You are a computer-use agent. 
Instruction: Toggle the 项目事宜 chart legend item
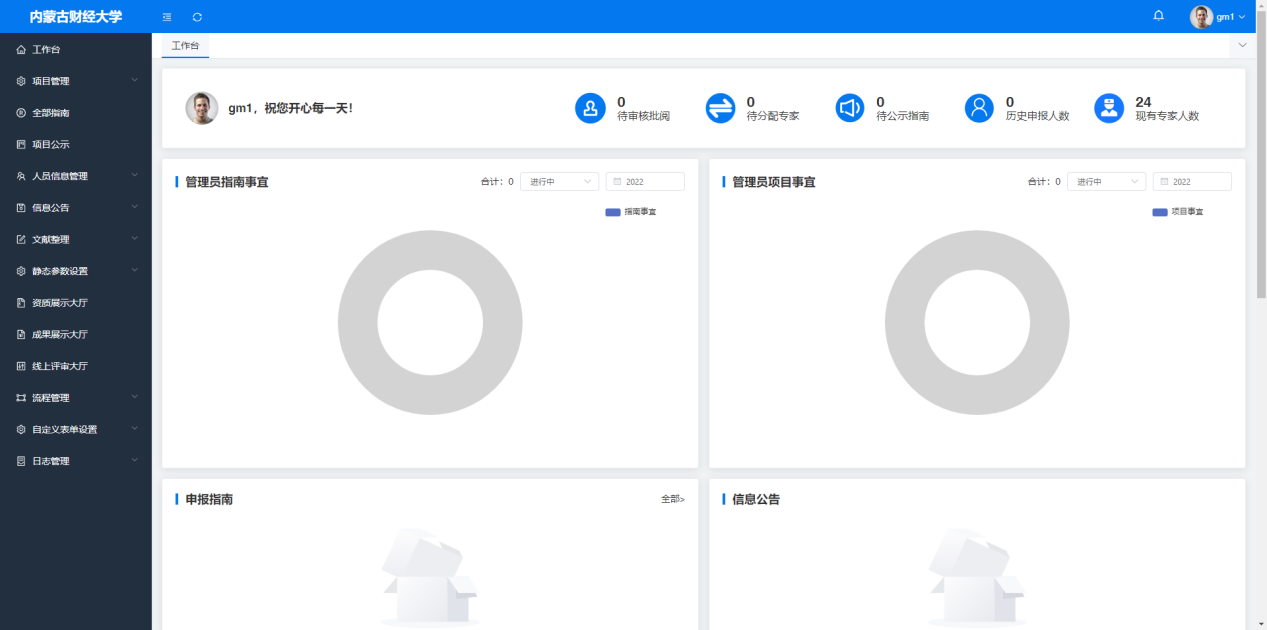[x=1178, y=212]
